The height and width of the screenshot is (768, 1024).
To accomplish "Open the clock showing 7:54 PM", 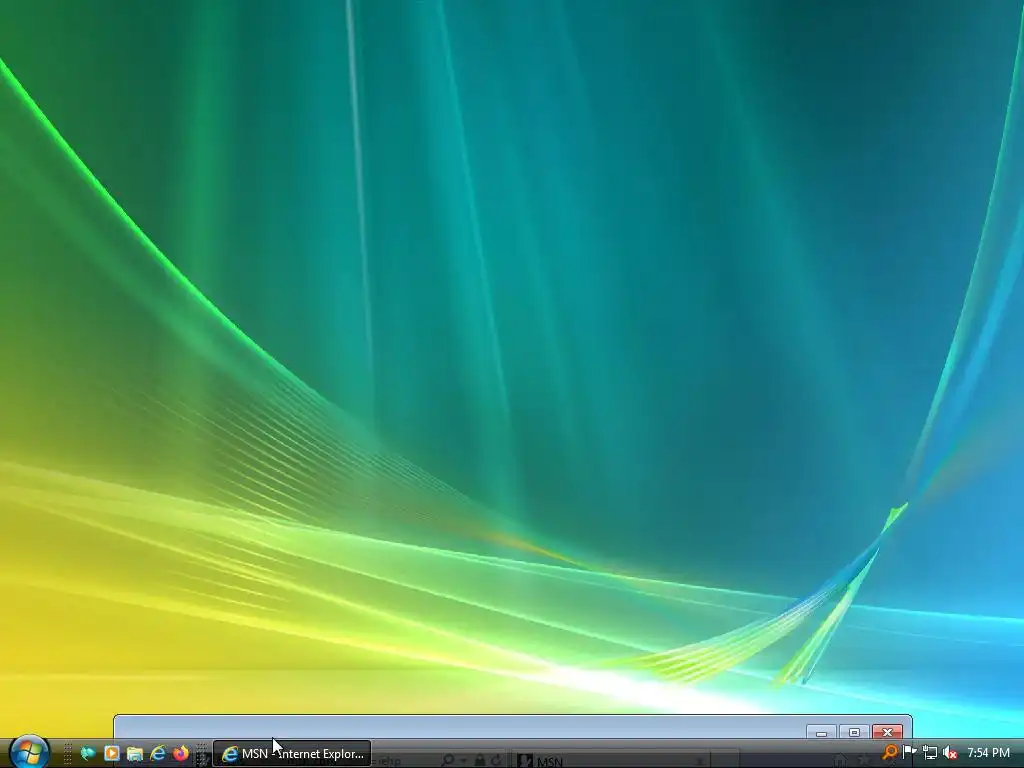I will 988,753.
